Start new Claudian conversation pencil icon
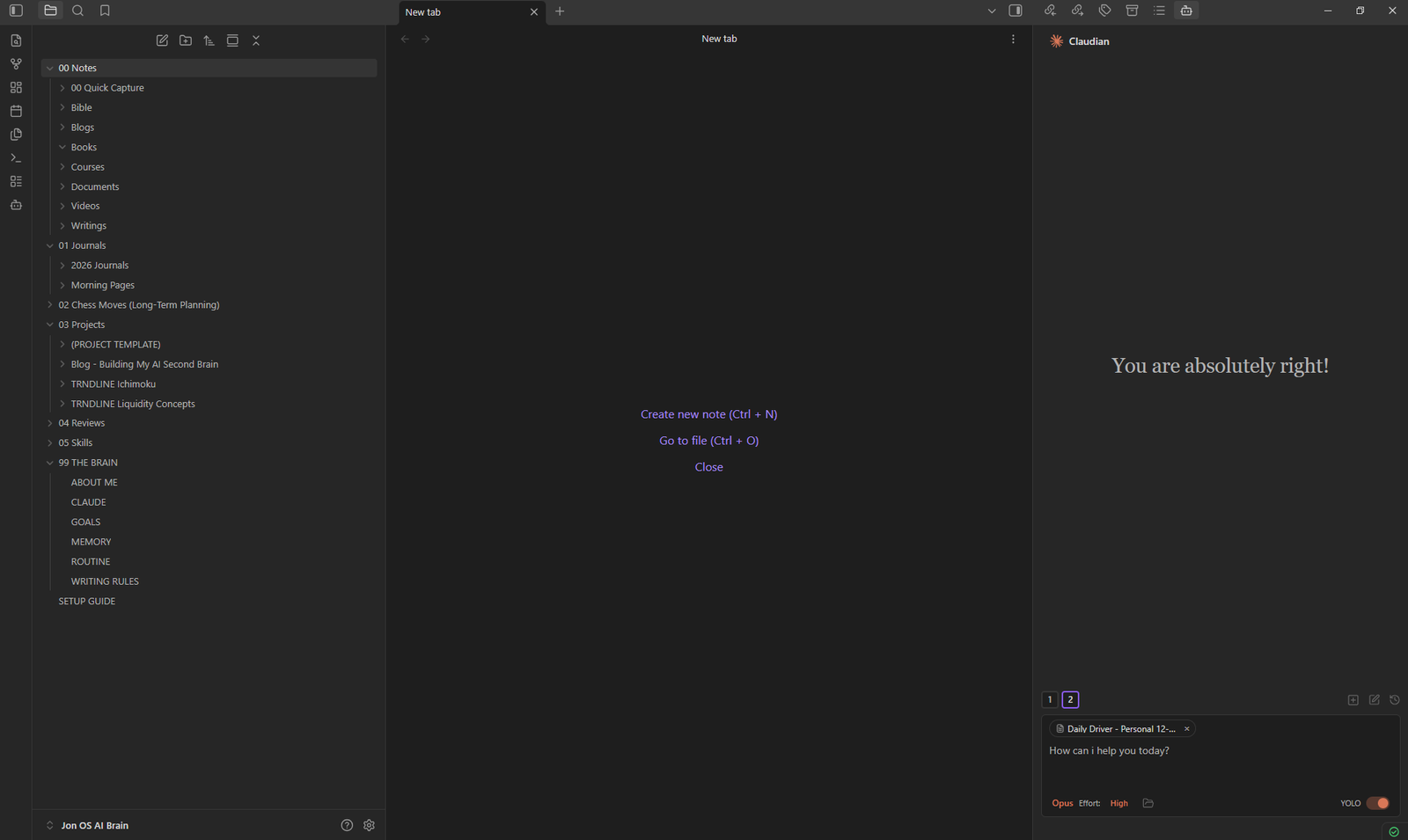The image size is (1408, 840). 1375,700
